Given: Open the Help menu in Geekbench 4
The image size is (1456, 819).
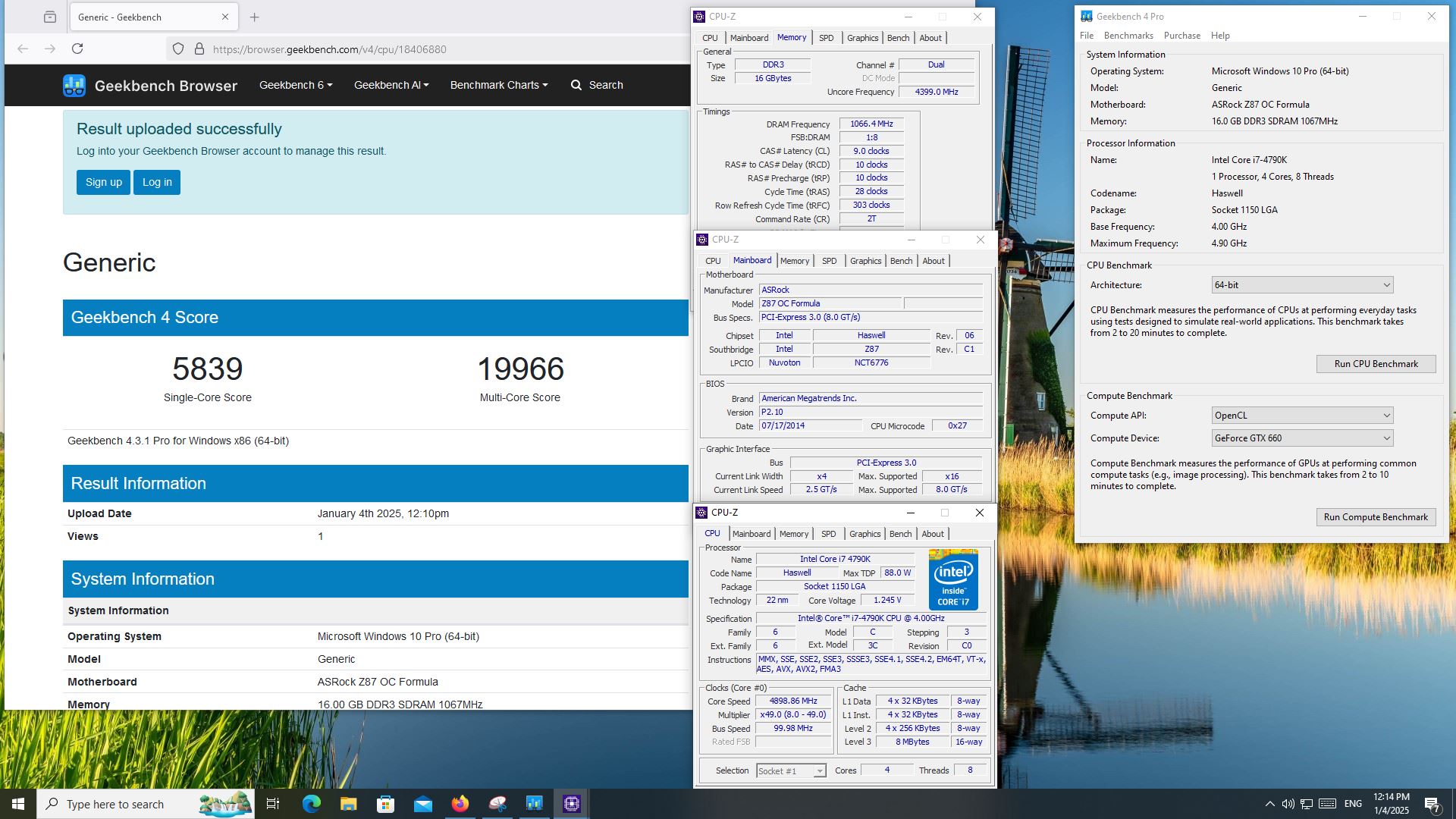Looking at the screenshot, I should click(1220, 36).
